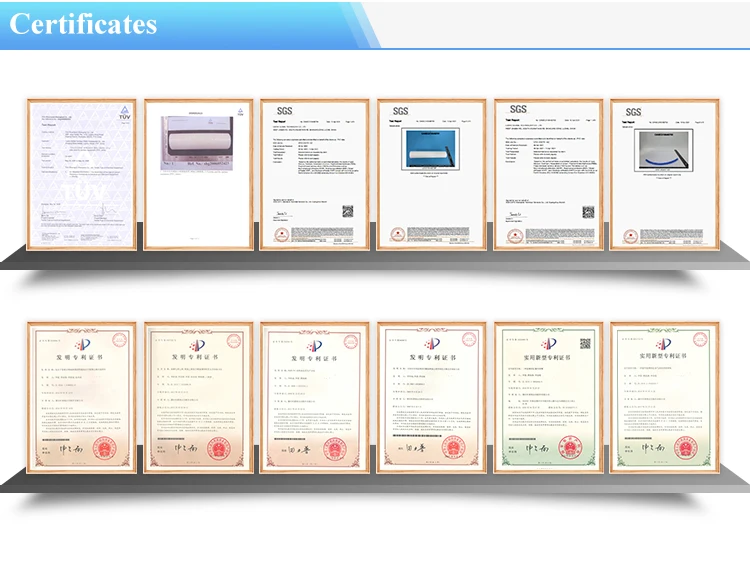Open the third 发明专利证书 in the bottom row

click(315, 398)
